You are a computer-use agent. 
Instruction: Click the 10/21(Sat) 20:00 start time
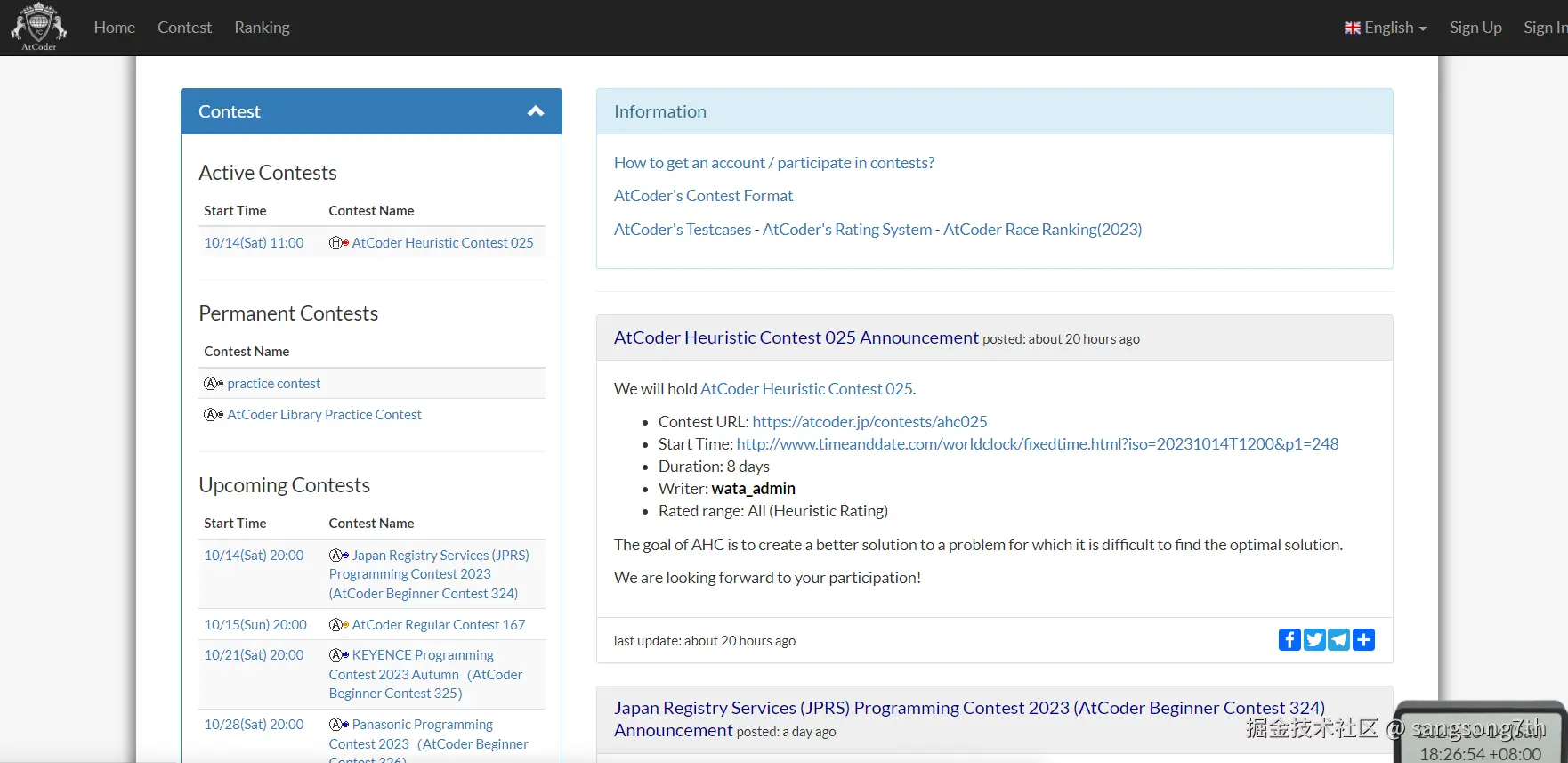click(x=254, y=654)
